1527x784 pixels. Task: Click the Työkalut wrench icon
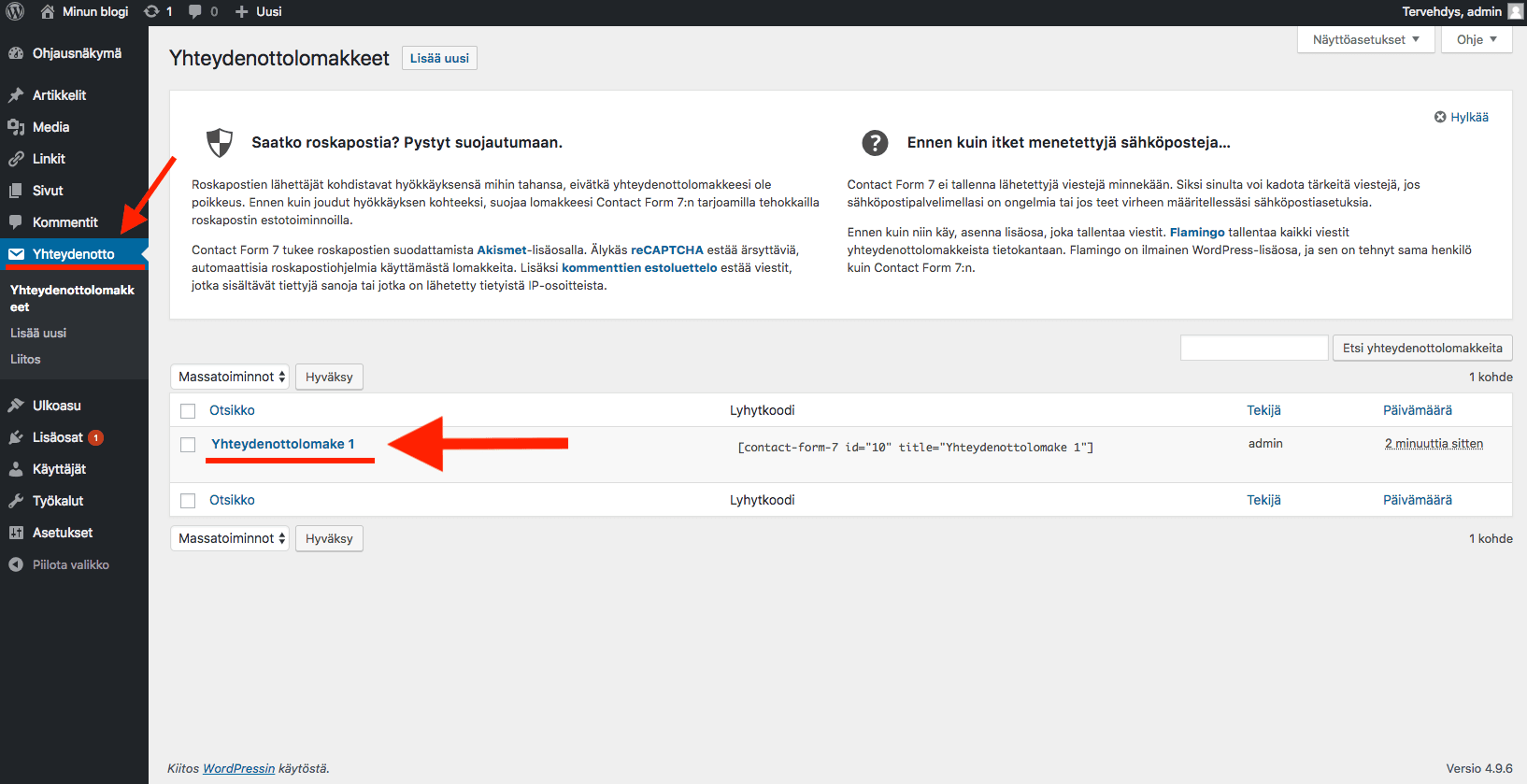[x=16, y=501]
